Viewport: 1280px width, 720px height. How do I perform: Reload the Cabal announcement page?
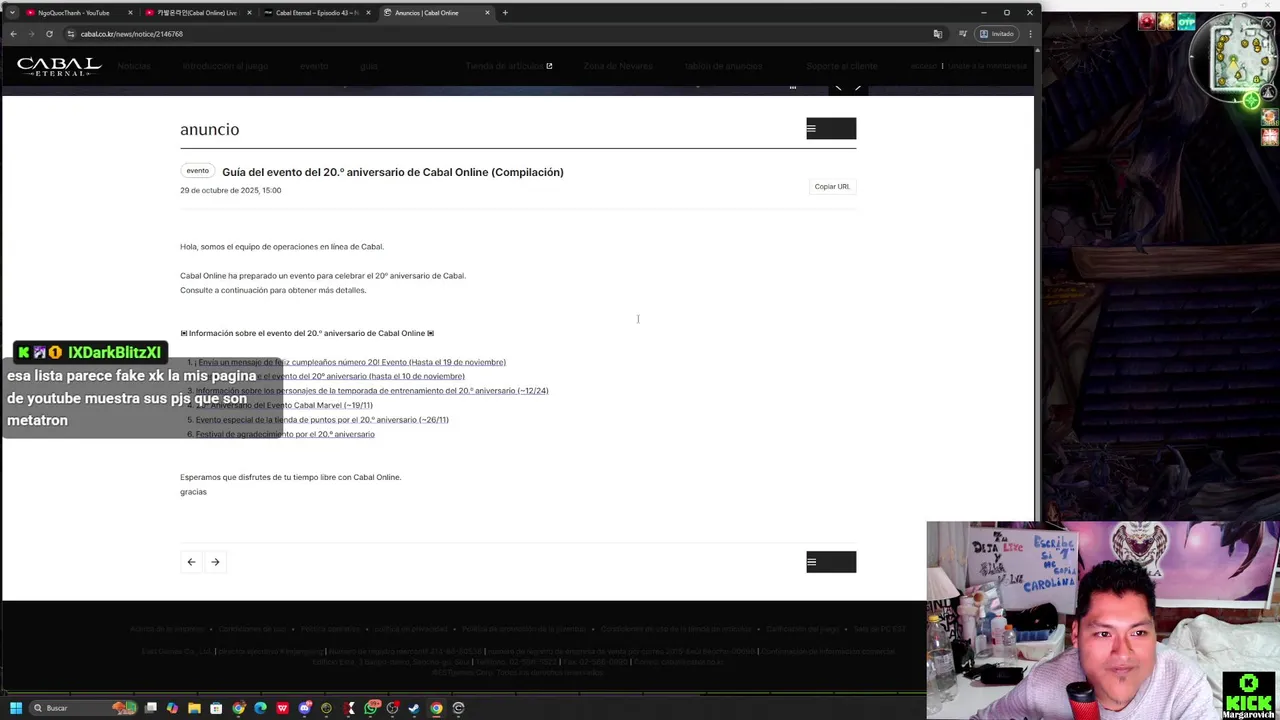pos(49,34)
